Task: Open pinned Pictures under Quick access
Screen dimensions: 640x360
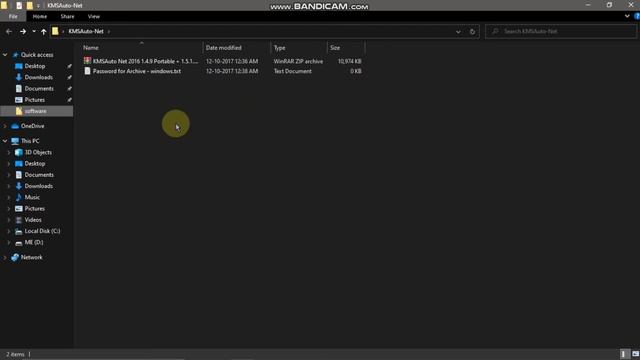Action: pyautogui.click(x=35, y=100)
